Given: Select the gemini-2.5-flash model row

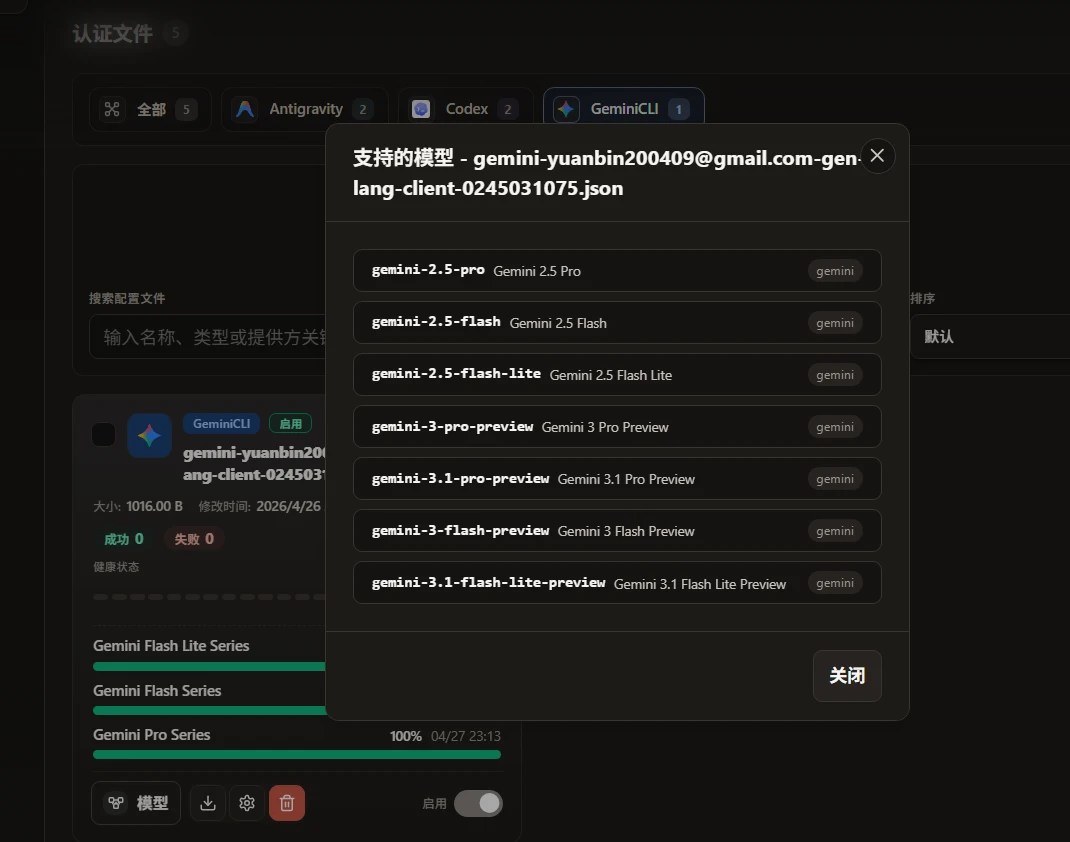Looking at the screenshot, I should point(617,323).
